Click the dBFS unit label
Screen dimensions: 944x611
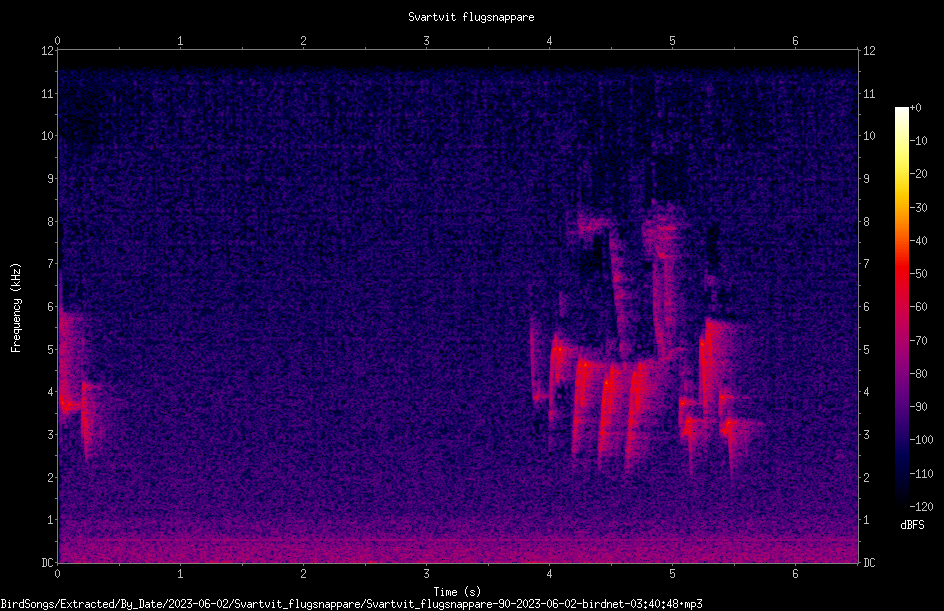[x=912, y=525]
